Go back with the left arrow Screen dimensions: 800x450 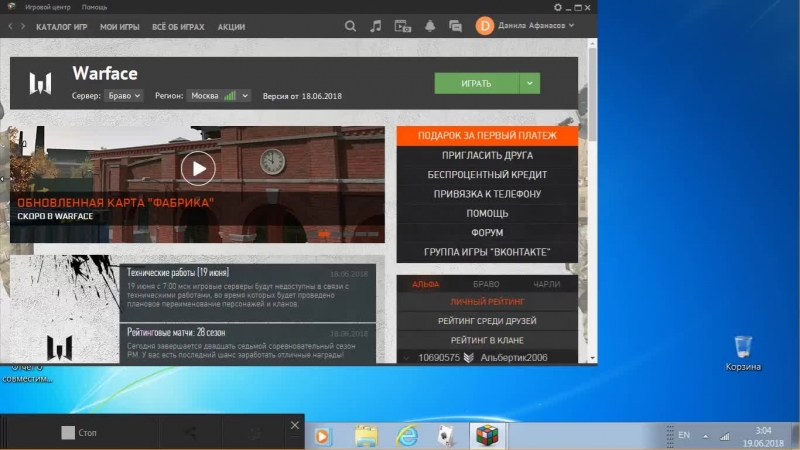(x=10, y=26)
